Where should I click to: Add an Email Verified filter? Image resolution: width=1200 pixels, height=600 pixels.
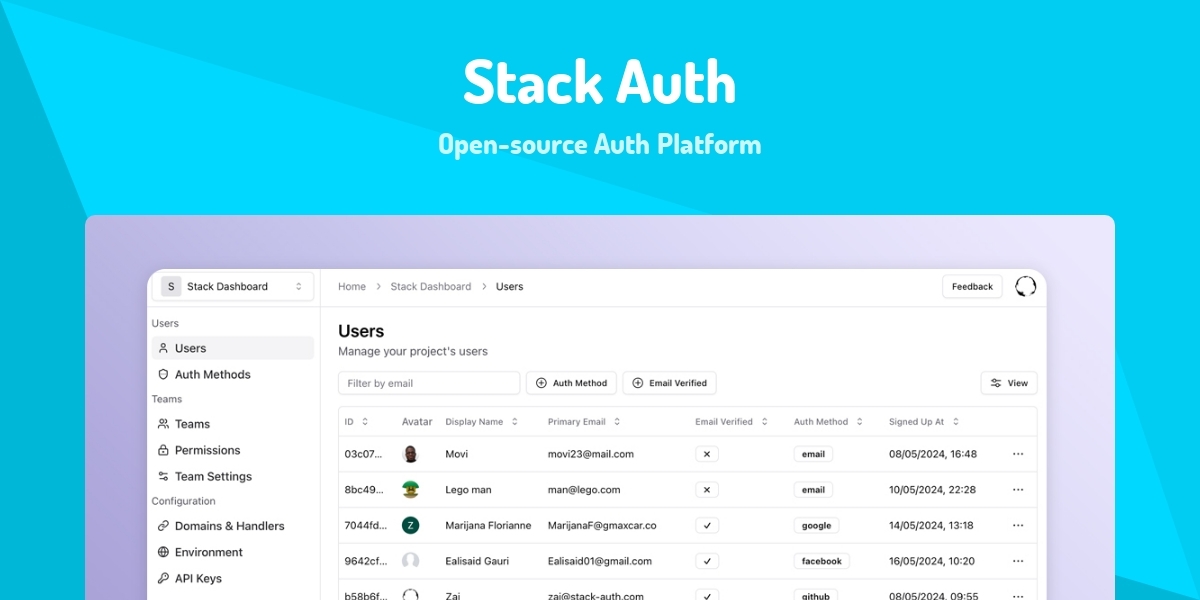[669, 383]
